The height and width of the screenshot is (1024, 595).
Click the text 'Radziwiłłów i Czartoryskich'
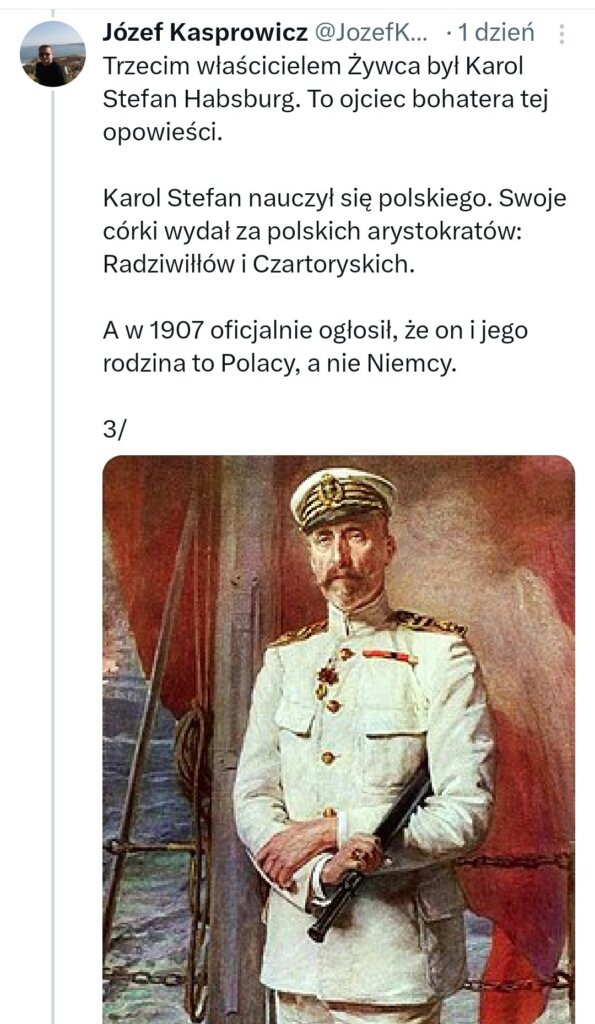259,264
